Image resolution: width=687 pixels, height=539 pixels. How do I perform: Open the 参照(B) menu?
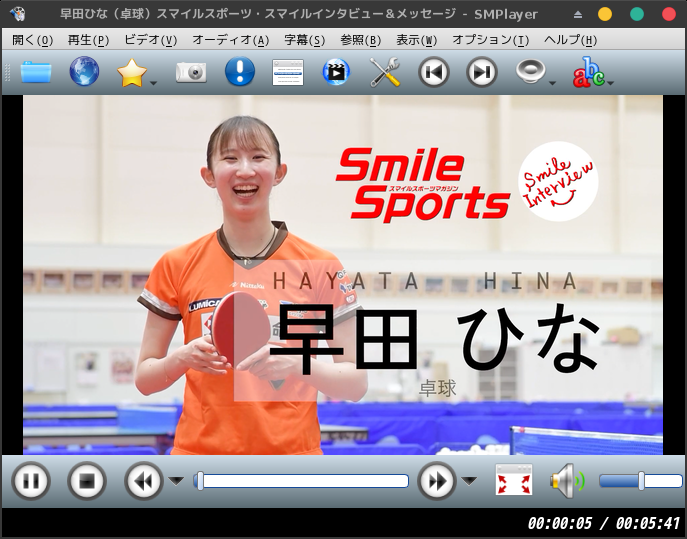[x=361, y=40]
